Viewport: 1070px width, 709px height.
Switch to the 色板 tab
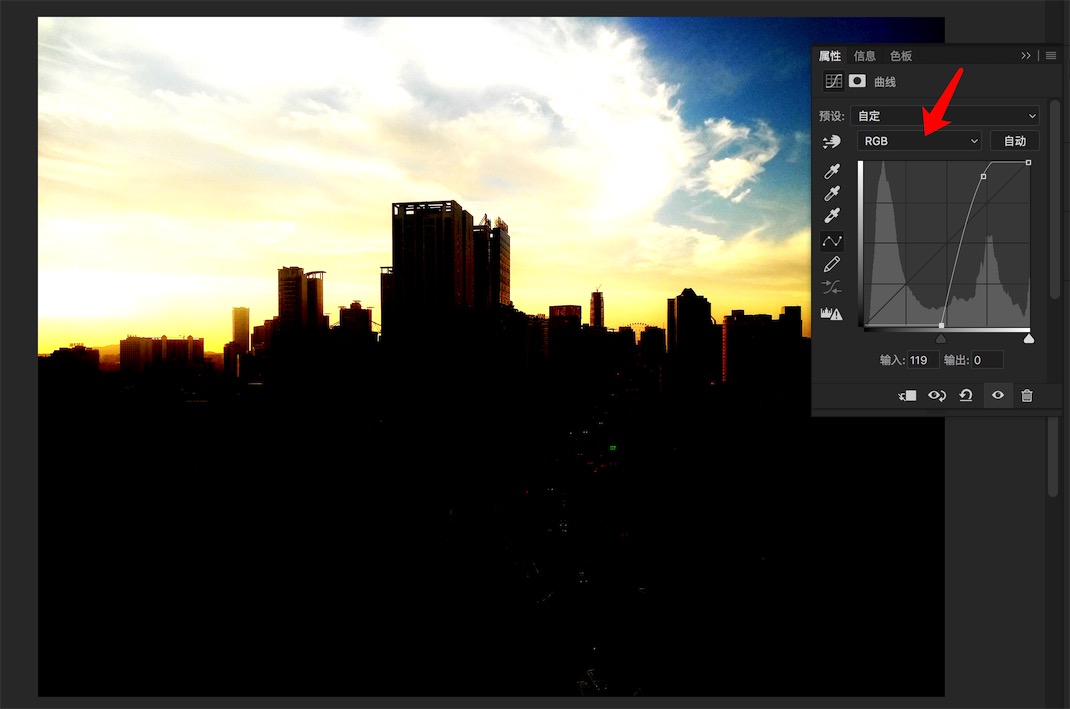901,56
